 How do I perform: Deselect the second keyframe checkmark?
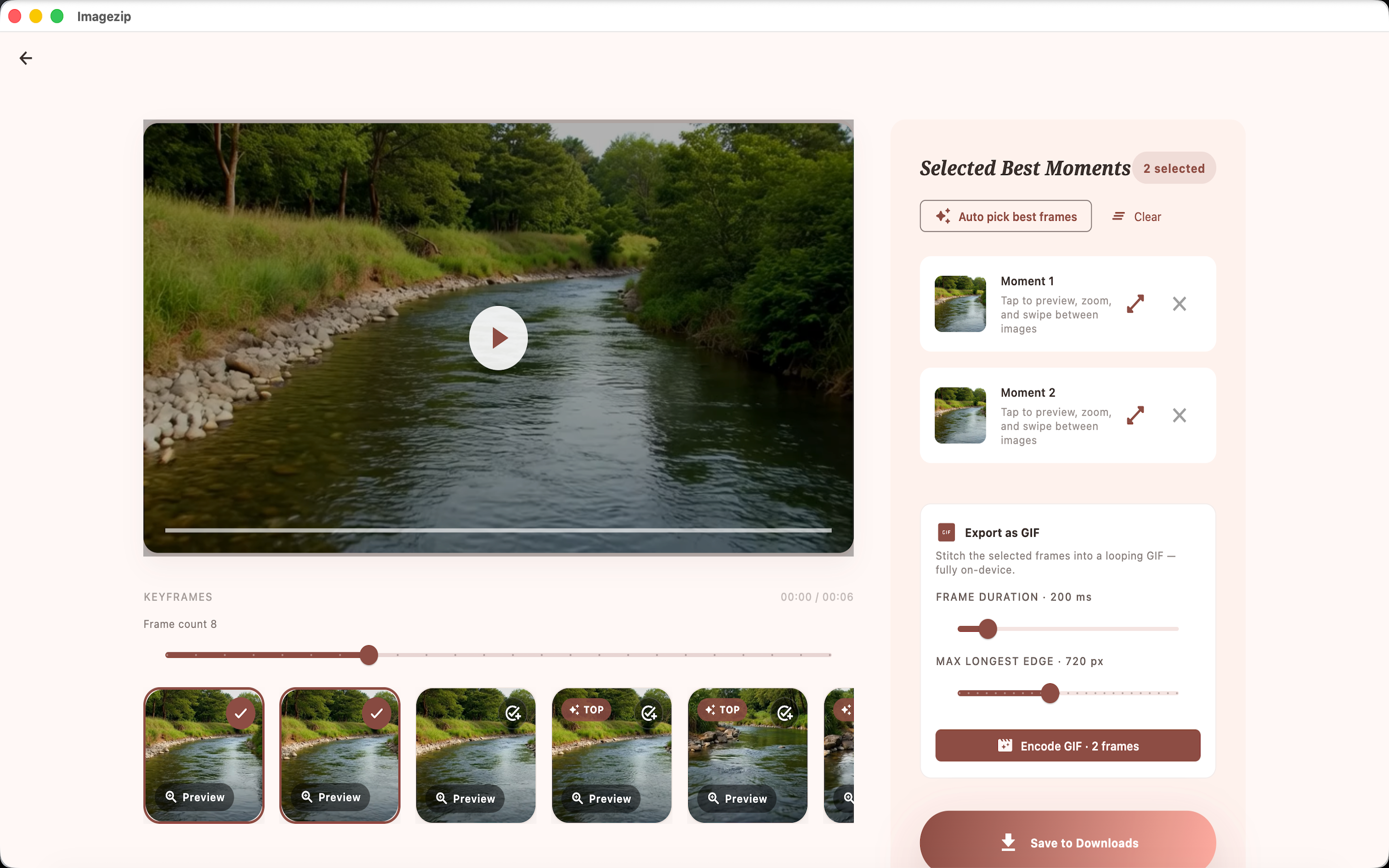click(377, 713)
